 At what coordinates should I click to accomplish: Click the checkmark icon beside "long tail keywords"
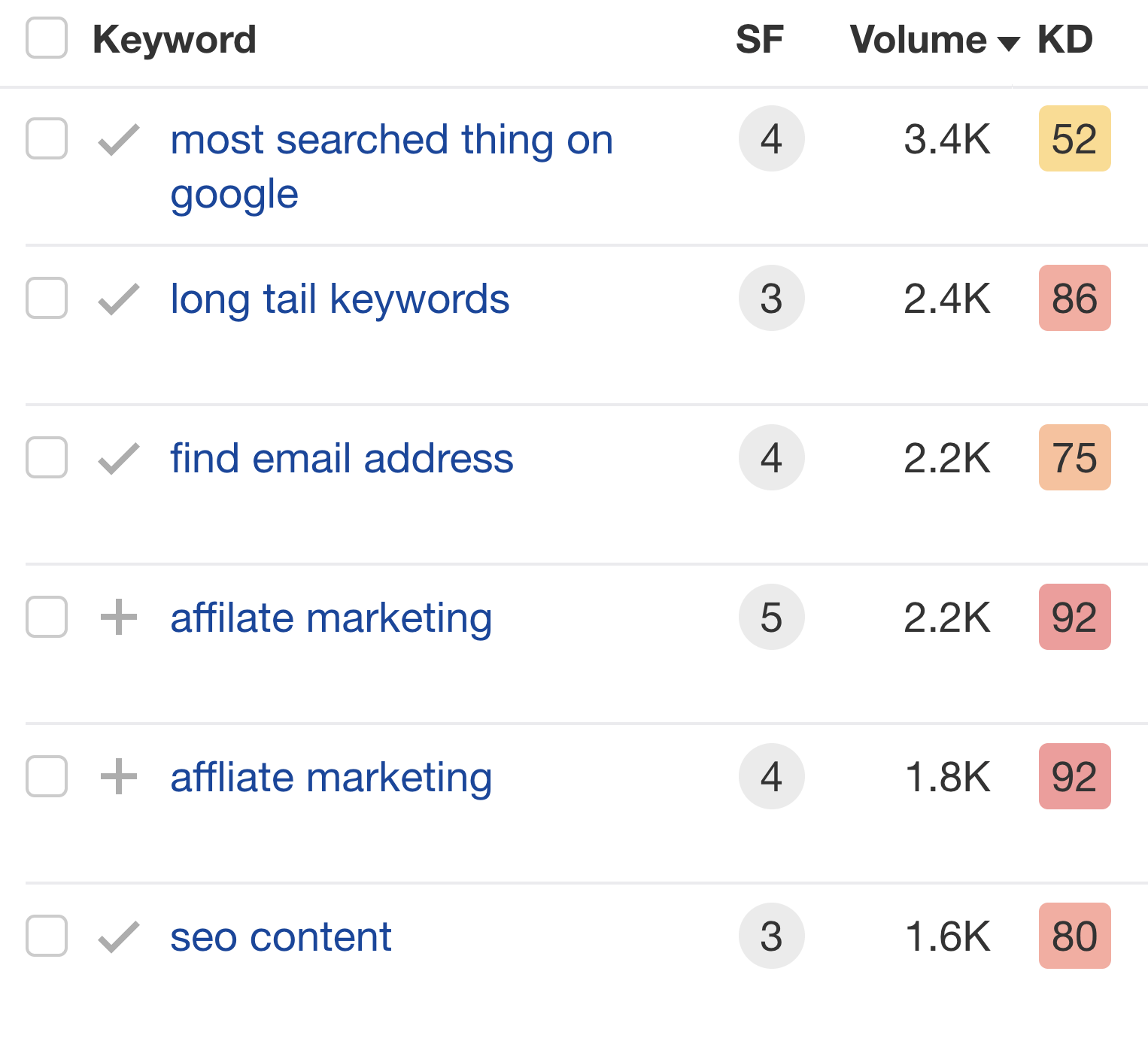click(x=118, y=299)
